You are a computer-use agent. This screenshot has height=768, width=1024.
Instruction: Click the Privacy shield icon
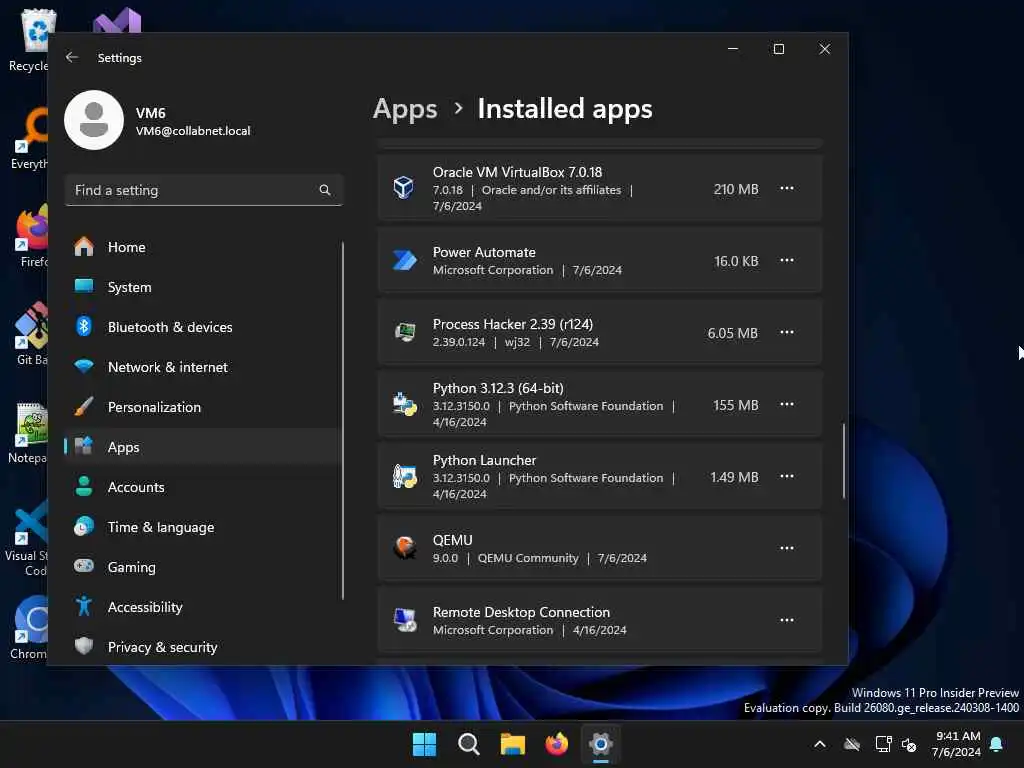click(84, 646)
